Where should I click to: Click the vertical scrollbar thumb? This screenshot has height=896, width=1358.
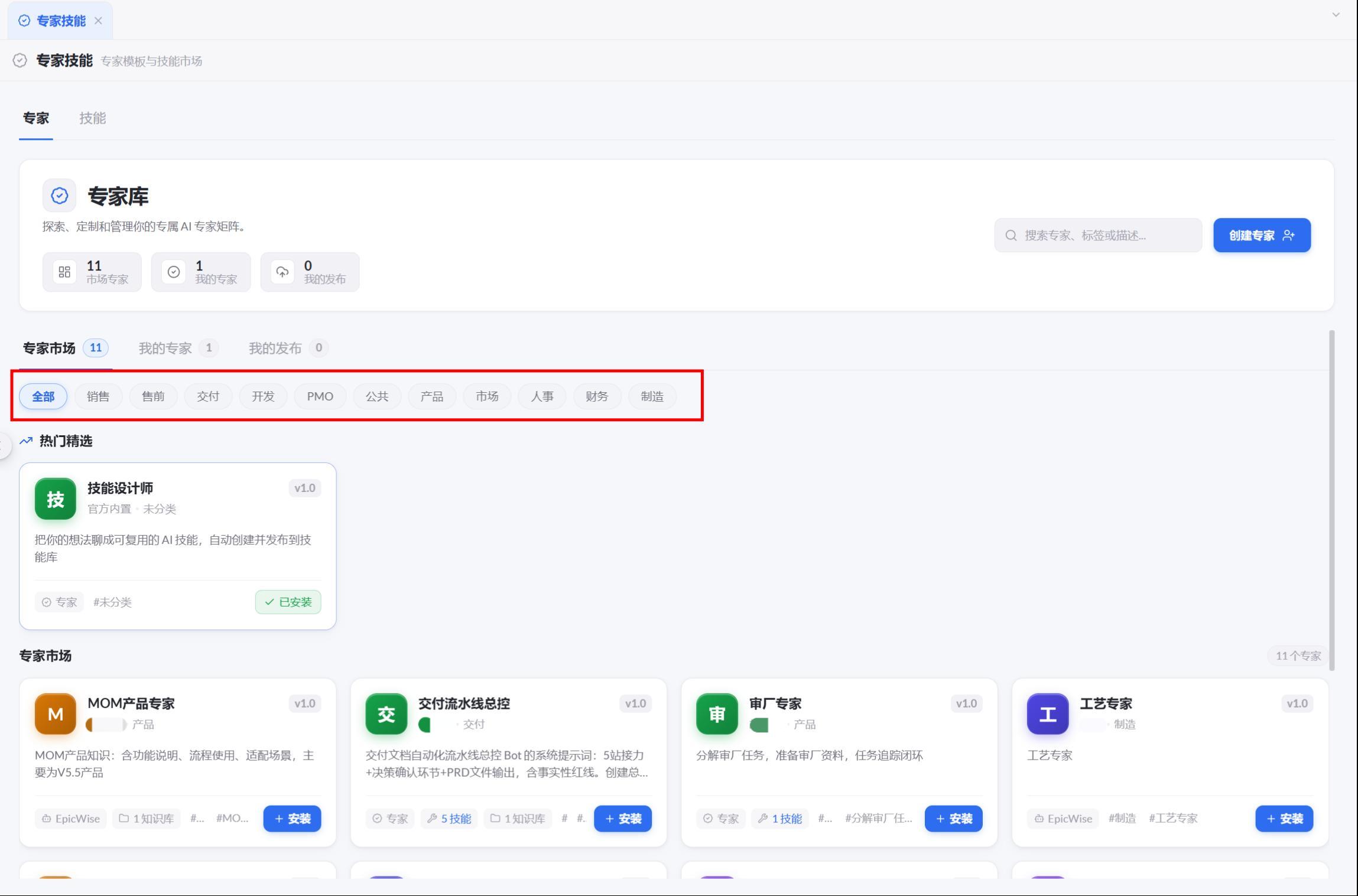(x=1331, y=500)
